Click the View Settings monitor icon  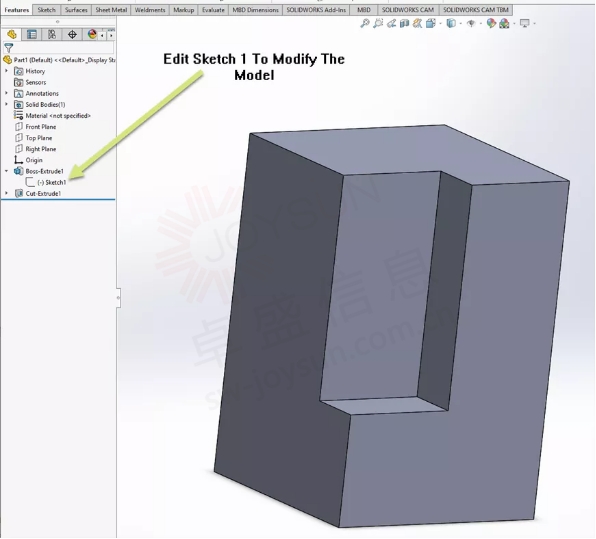pyautogui.click(x=525, y=24)
